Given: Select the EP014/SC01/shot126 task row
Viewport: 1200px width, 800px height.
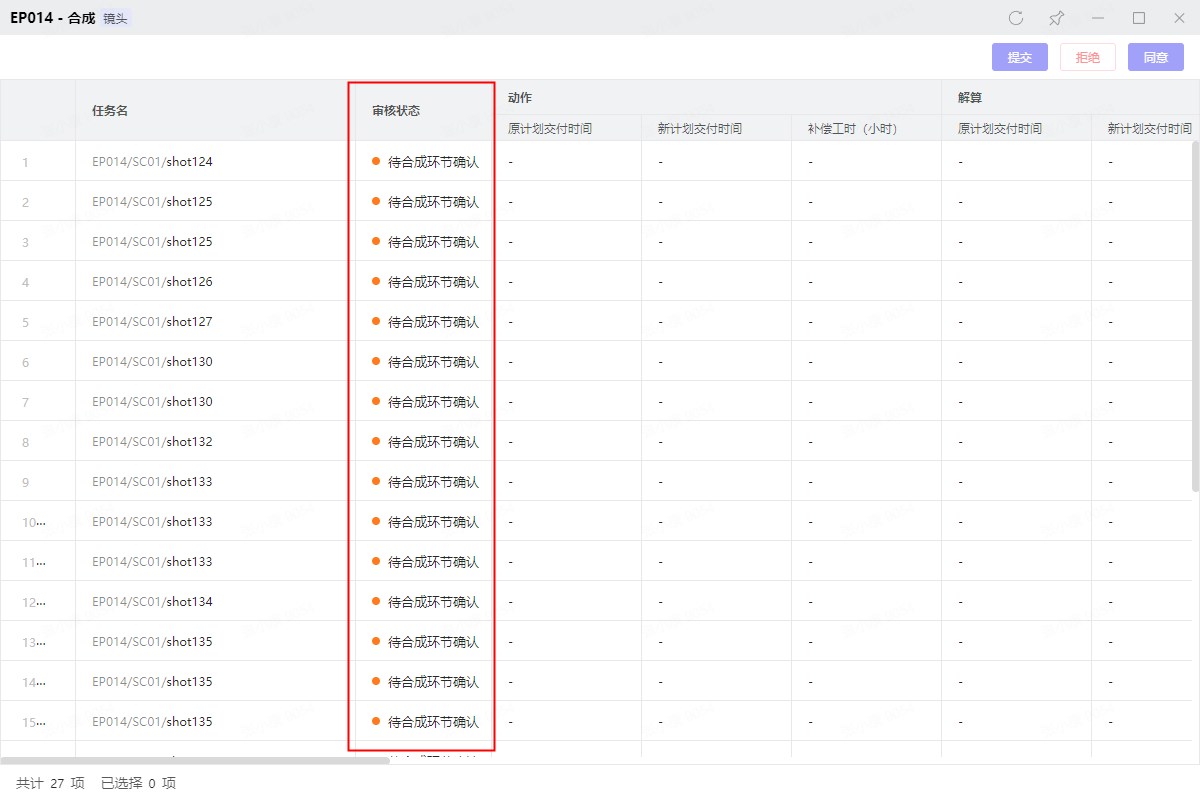Looking at the screenshot, I should pos(152,282).
